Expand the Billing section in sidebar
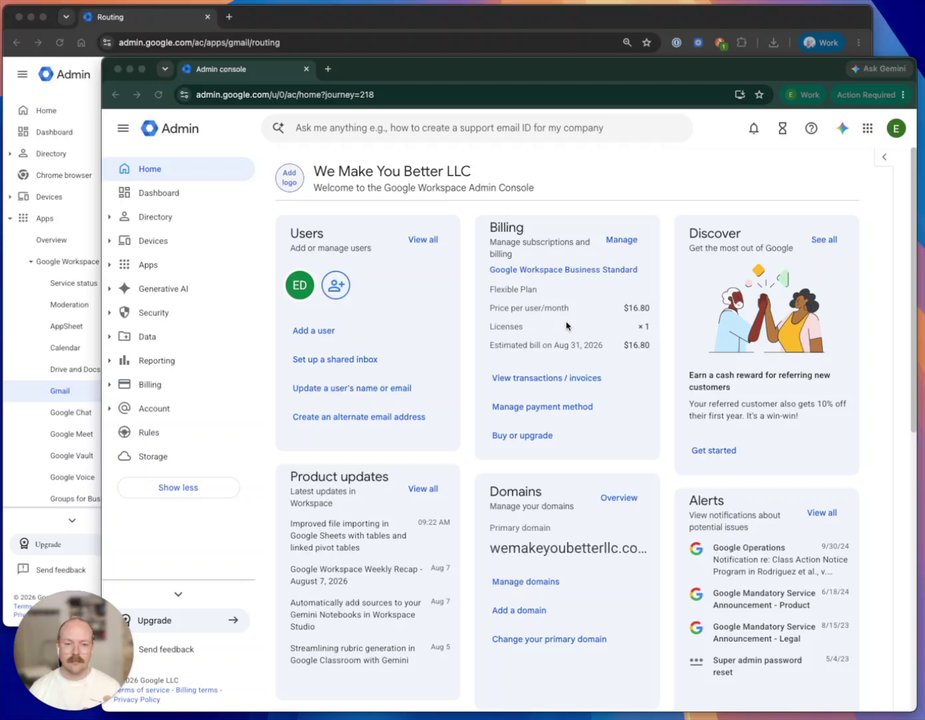This screenshot has width=925, height=720. 109,384
